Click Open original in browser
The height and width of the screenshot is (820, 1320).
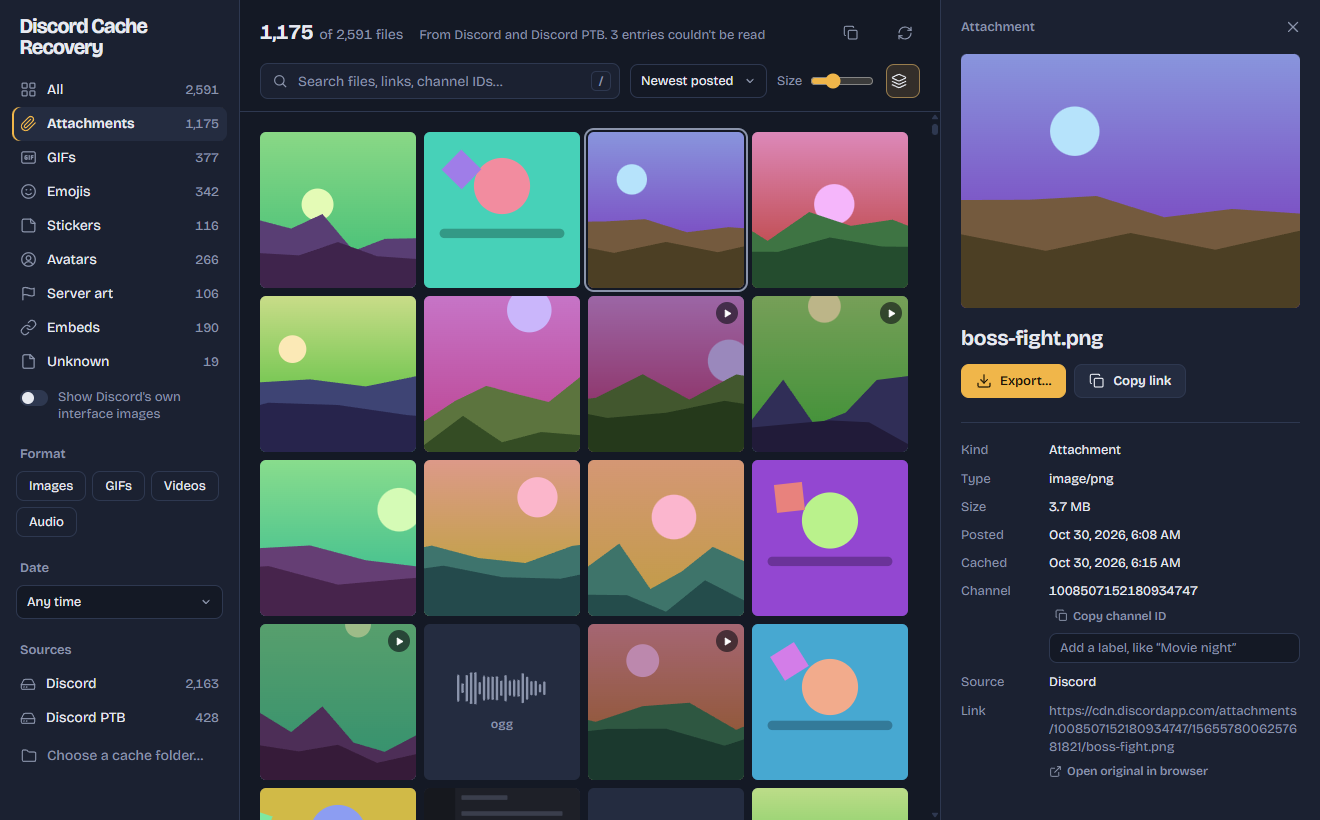[1129, 771]
